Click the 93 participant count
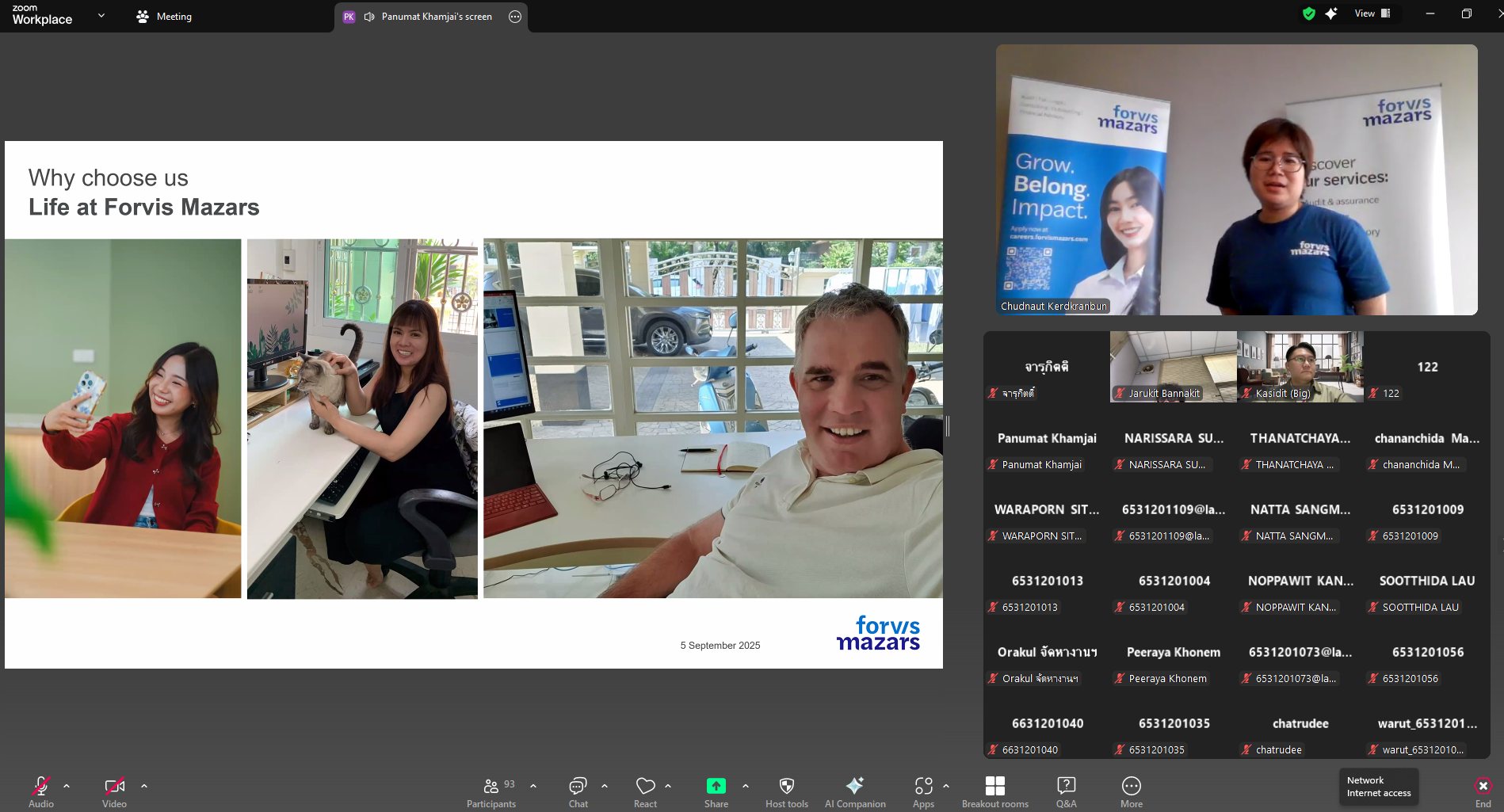This screenshot has height=812, width=1504. coord(510,784)
